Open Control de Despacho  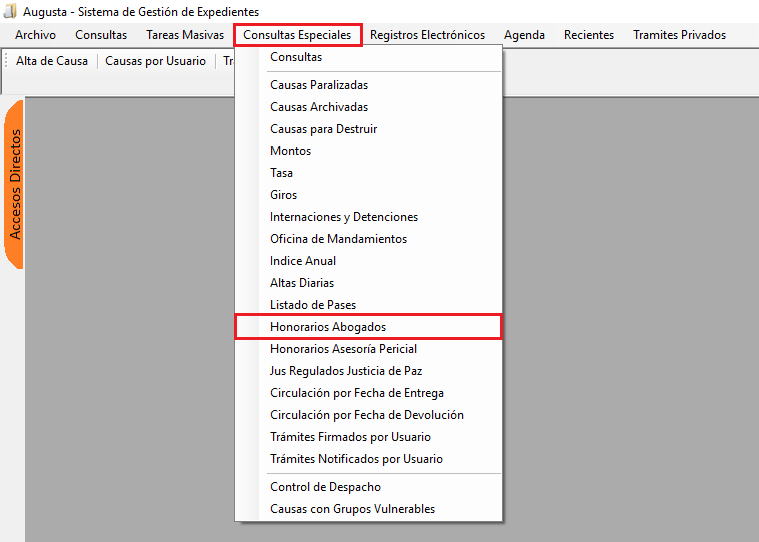tap(325, 487)
